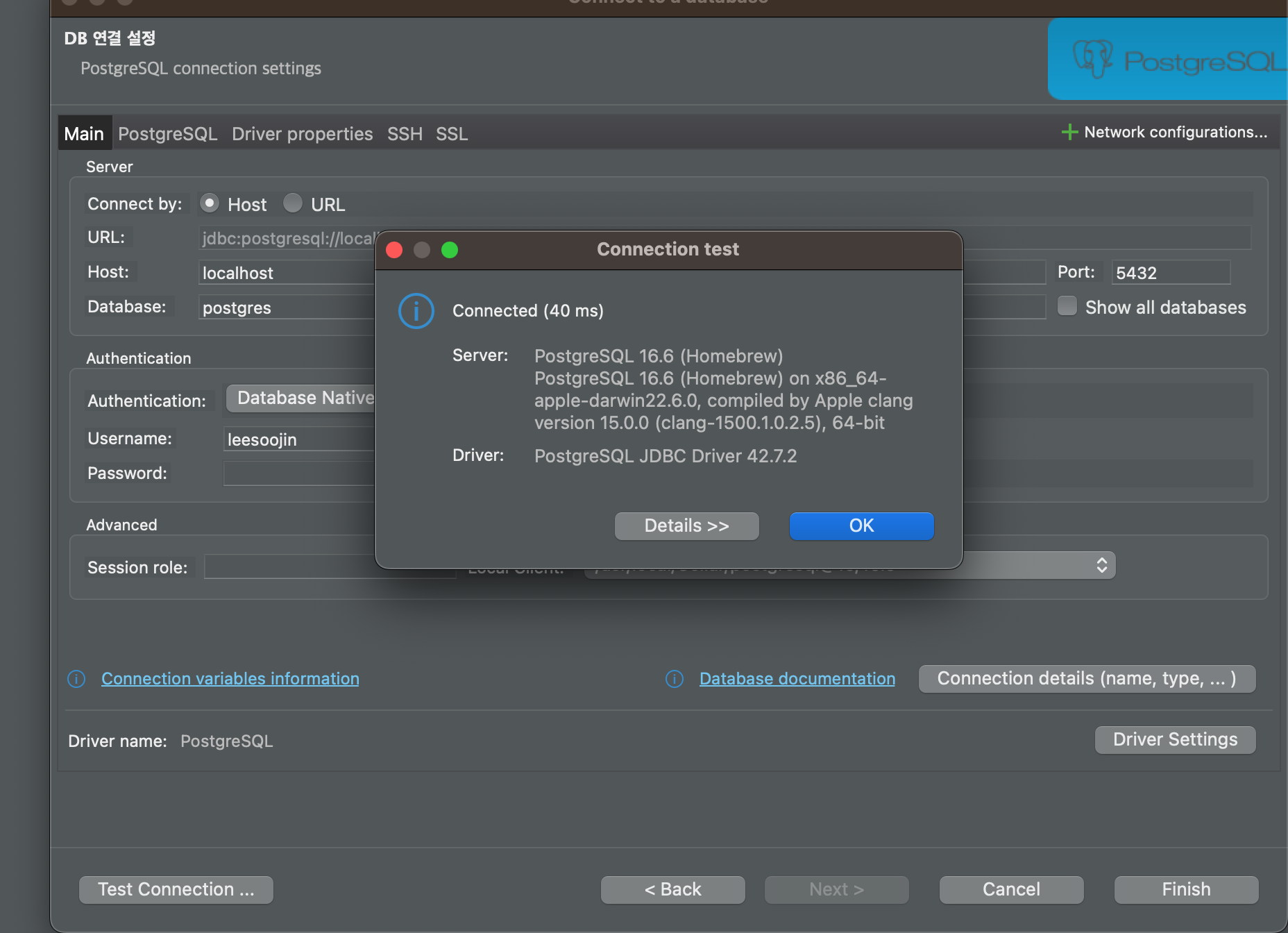Screen dimensions: 1288x933
Task: Click green zoom button of Connection test dialog
Action: [x=450, y=250]
